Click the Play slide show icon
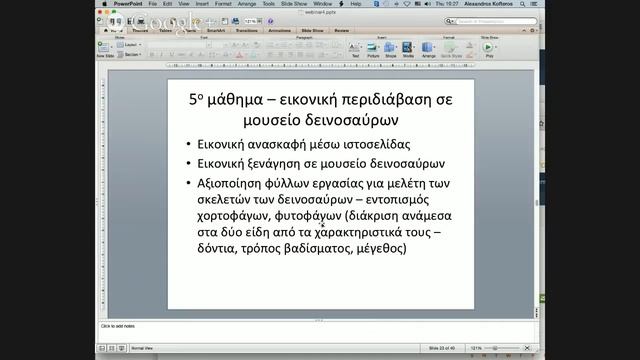 (x=488, y=47)
